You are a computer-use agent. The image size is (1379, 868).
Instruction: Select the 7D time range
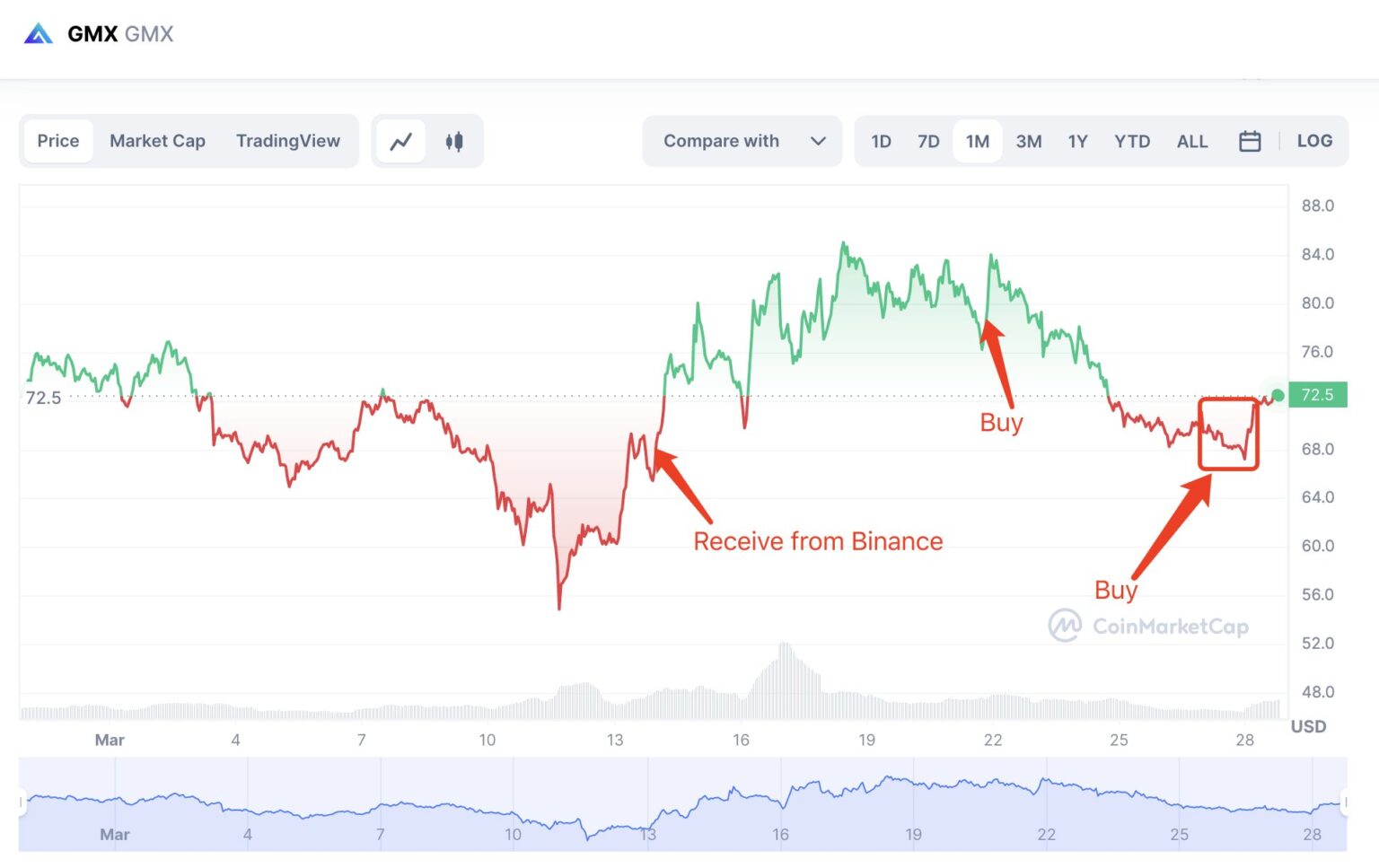tap(928, 141)
